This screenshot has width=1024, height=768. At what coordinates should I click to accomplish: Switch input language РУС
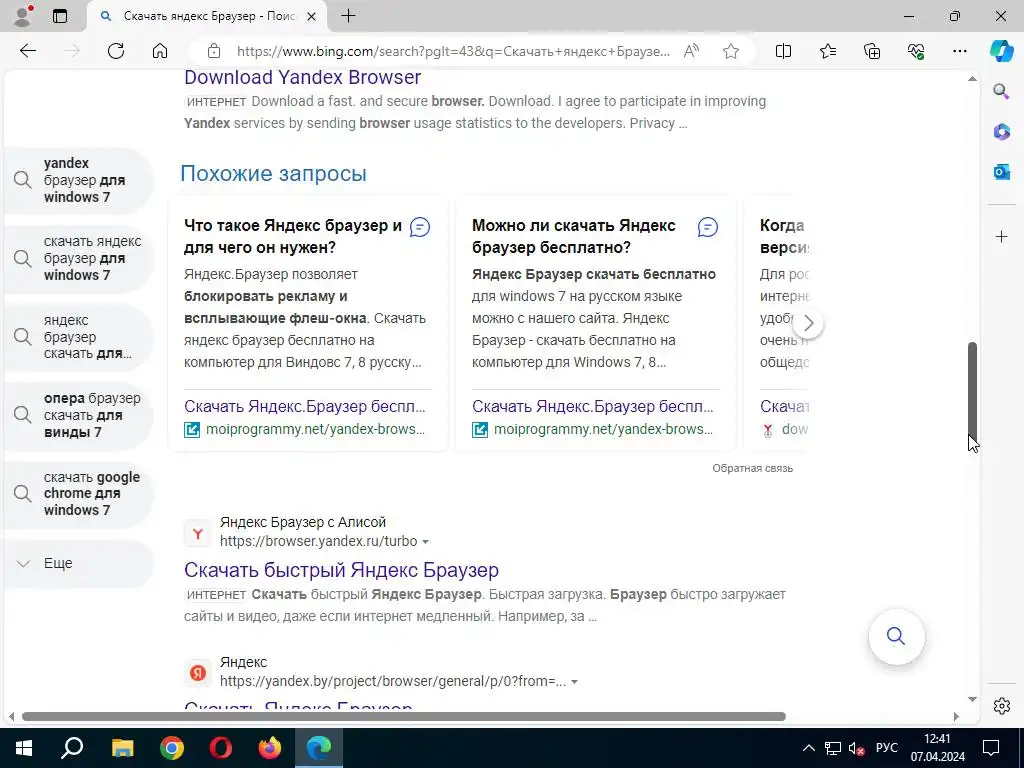tap(886, 748)
